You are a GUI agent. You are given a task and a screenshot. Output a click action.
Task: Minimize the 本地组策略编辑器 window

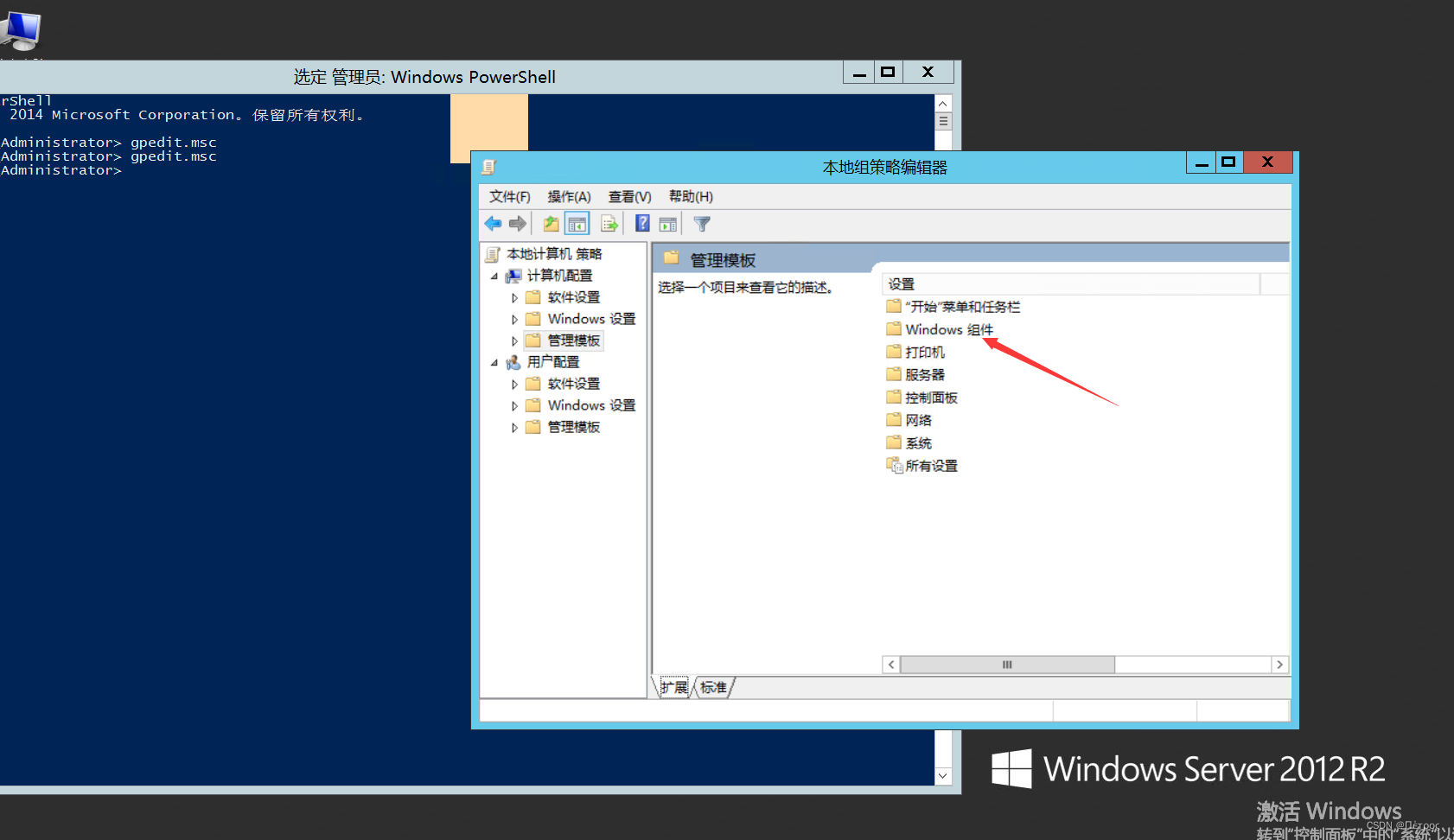point(1202,162)
